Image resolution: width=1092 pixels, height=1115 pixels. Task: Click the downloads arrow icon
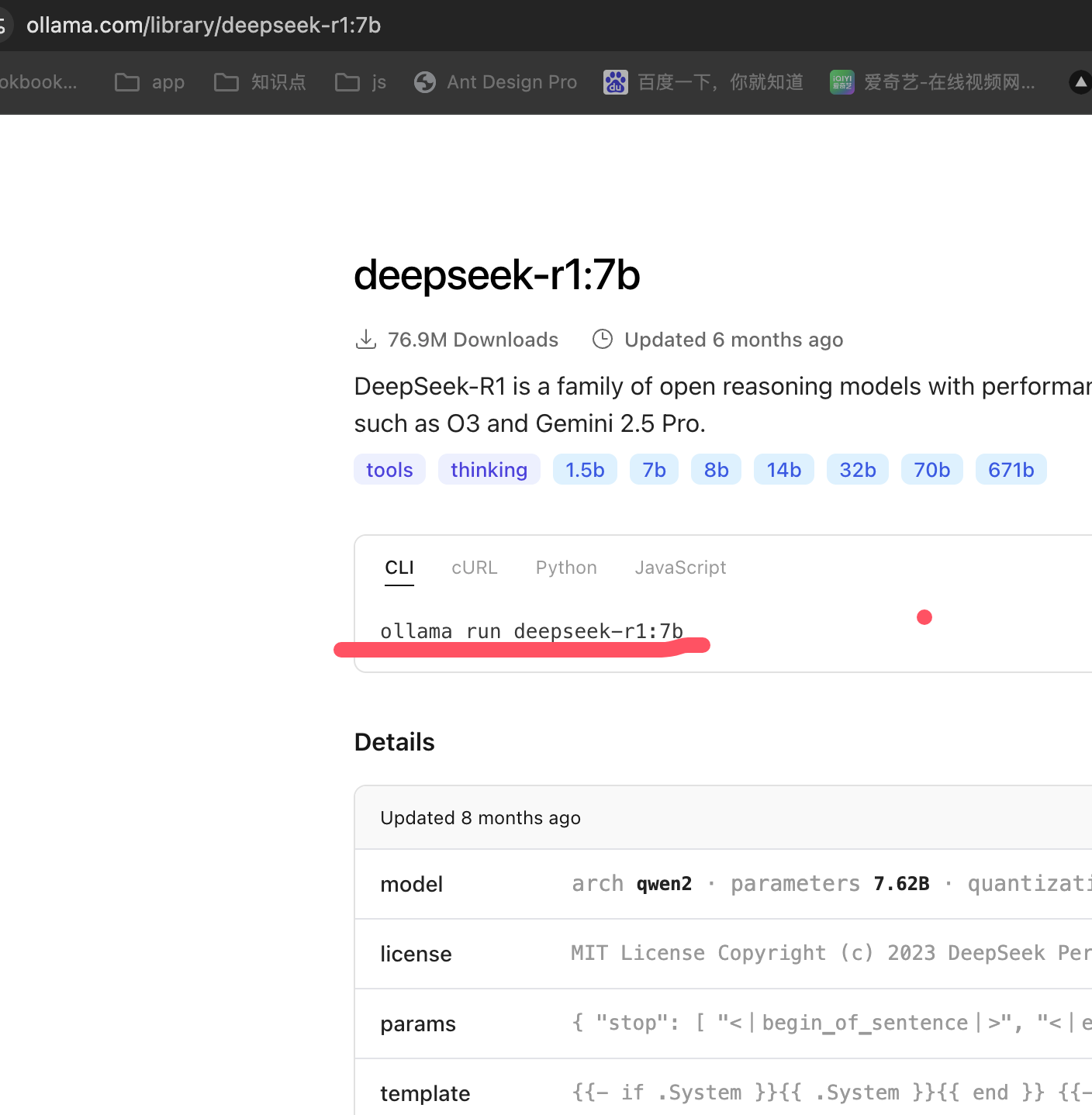click(x=365, y=340)
